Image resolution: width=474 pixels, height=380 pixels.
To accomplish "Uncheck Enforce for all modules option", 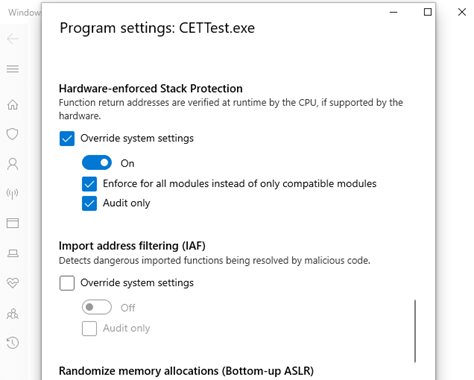I will tap(89, 184).
